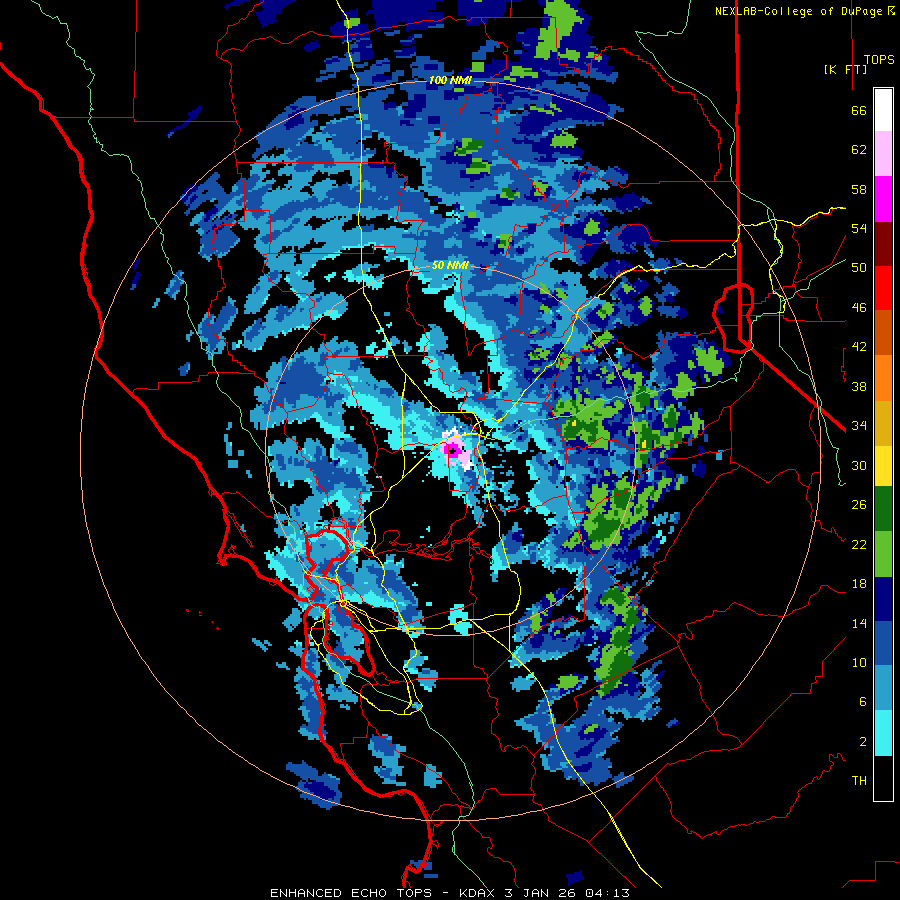Click legend value 54
The image size is (900, 900).
click(859, 228)
